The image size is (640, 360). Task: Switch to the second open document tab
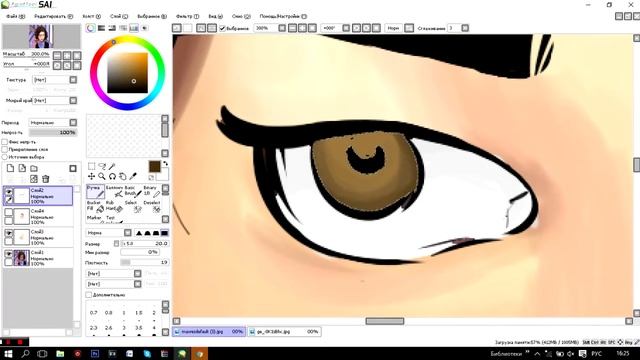point(284,331)
